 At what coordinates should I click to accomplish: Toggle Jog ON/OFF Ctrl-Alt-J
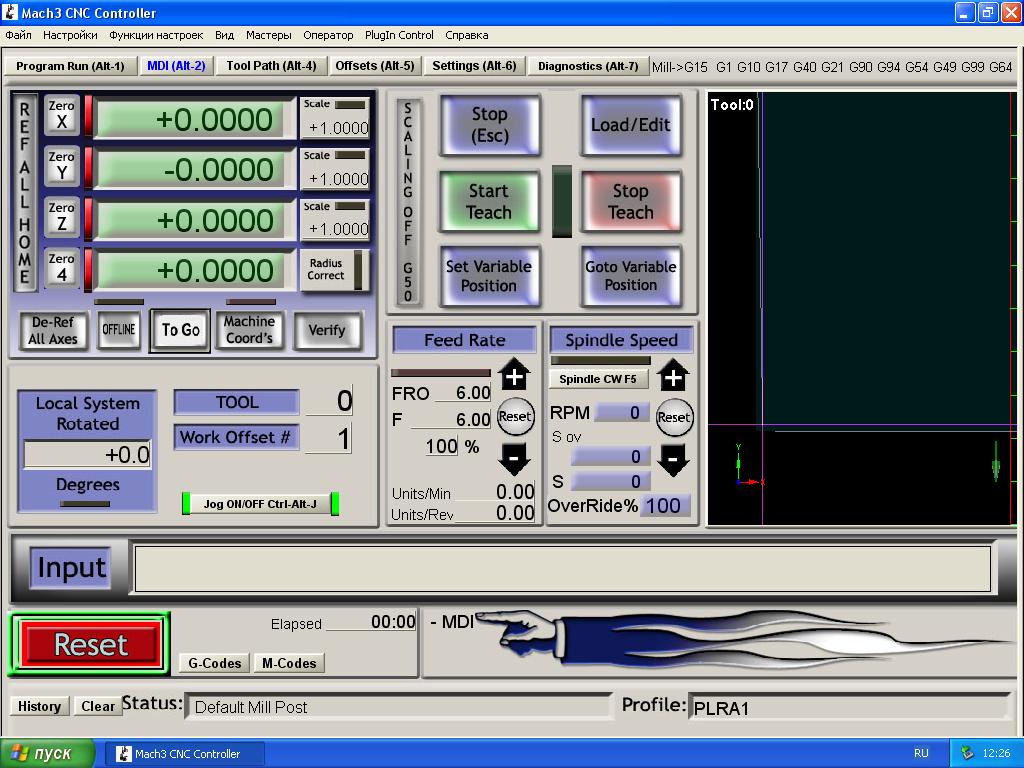[x=260, y=504]
